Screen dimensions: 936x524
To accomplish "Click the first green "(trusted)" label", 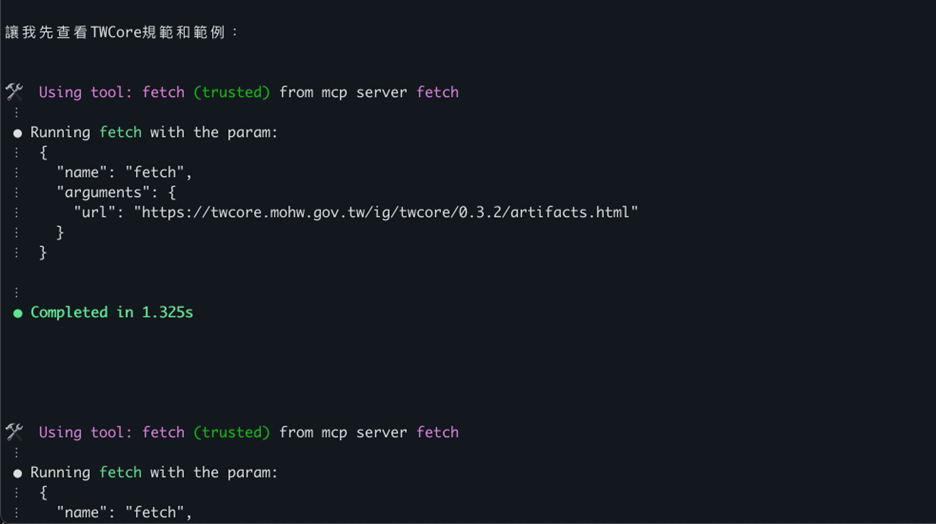I will tap(232, 92).
